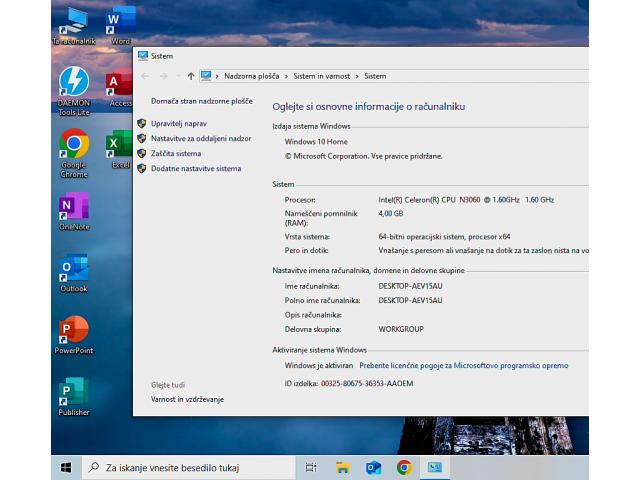Click the address bar computer icon
640x480 pixels.
coord(206,76)
